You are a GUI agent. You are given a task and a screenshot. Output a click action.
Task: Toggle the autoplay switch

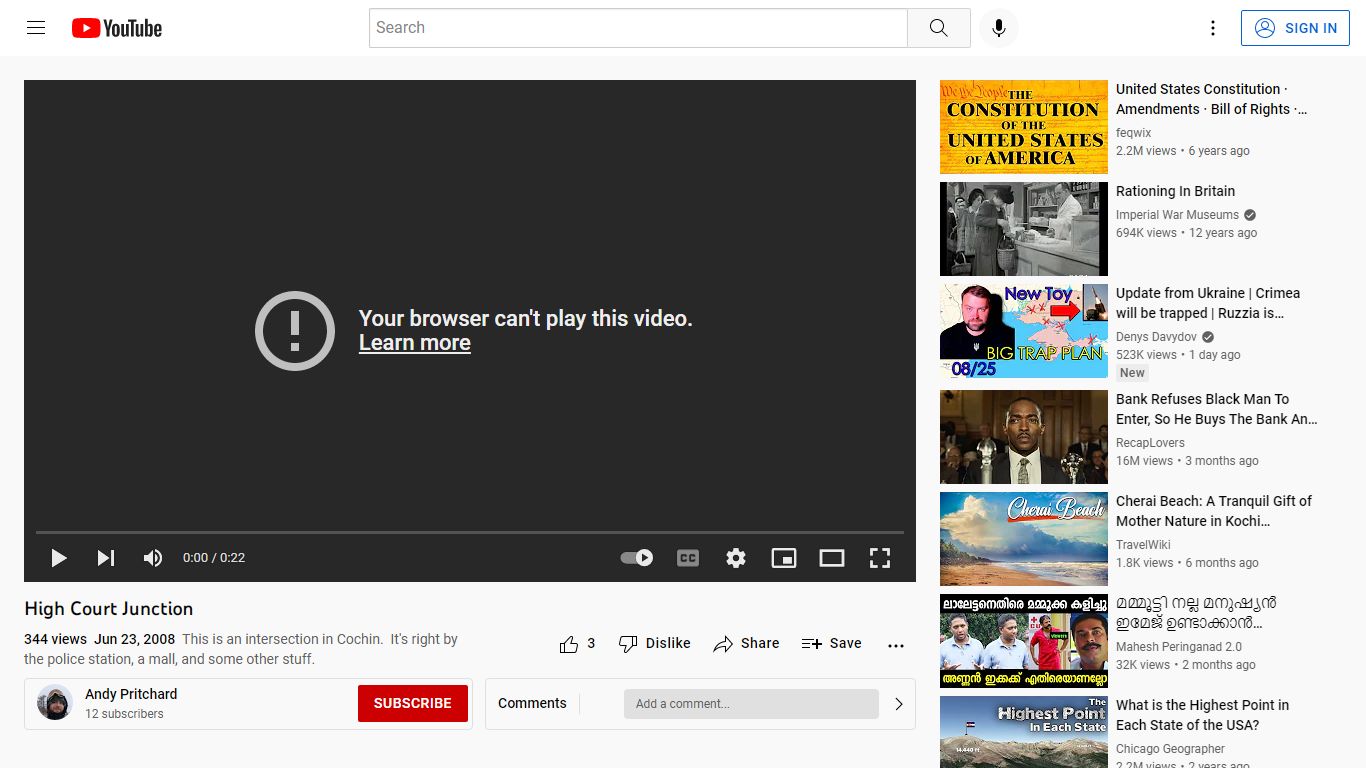click(x=637, y=558)
